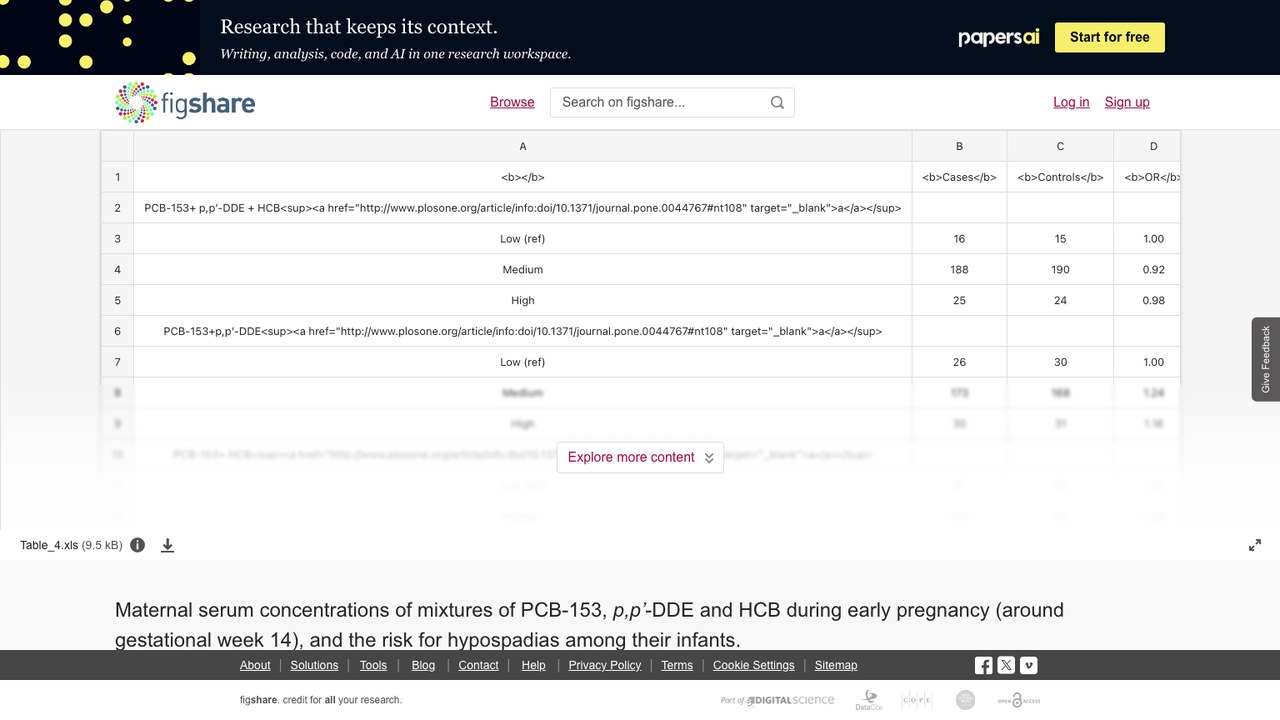
Task: Select column A header in spreadsheet
Action: [523, 146]
